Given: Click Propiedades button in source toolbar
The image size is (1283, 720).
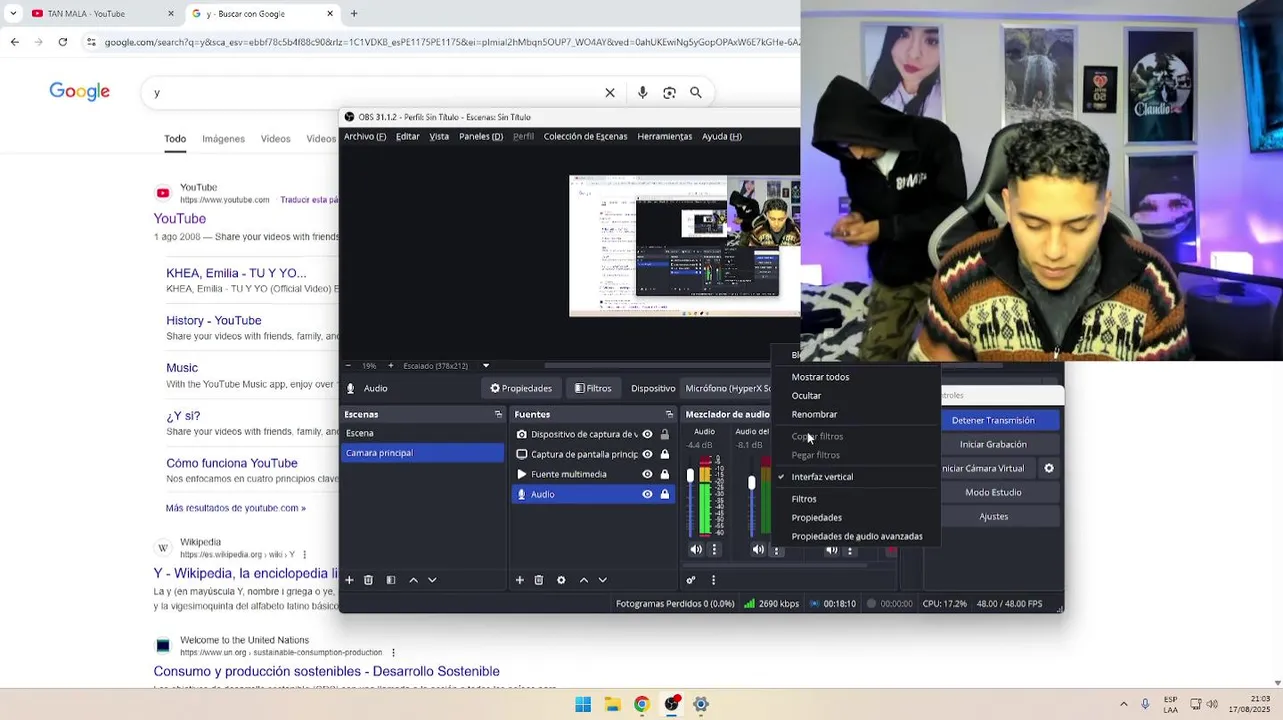Looking at the screenshot, I should (x=521, y=388).
